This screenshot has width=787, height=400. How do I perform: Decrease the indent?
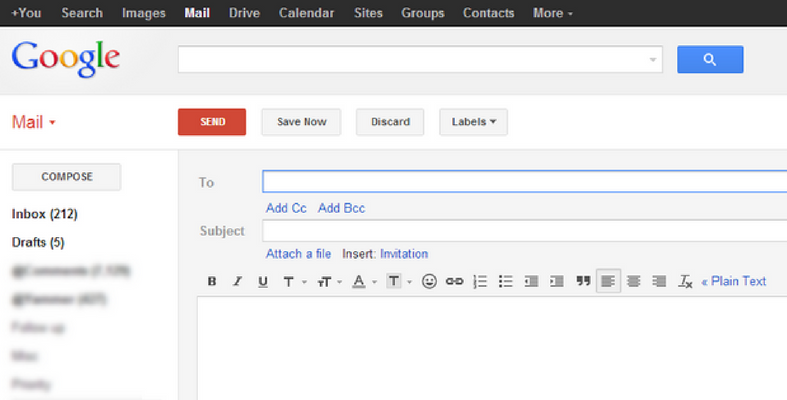pyautogui.click(x=531, y=281)
